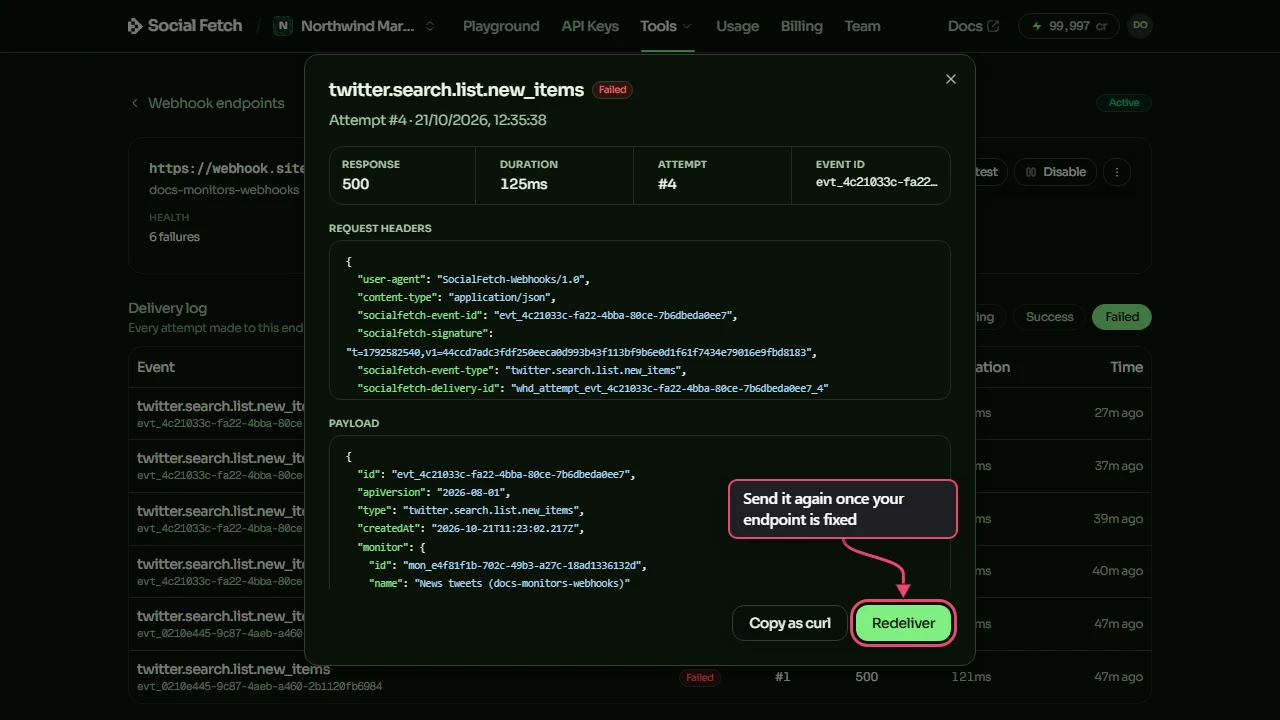Click the back chevron beside Webhook endpoints
1280x720 pixels.
point(135,103)
